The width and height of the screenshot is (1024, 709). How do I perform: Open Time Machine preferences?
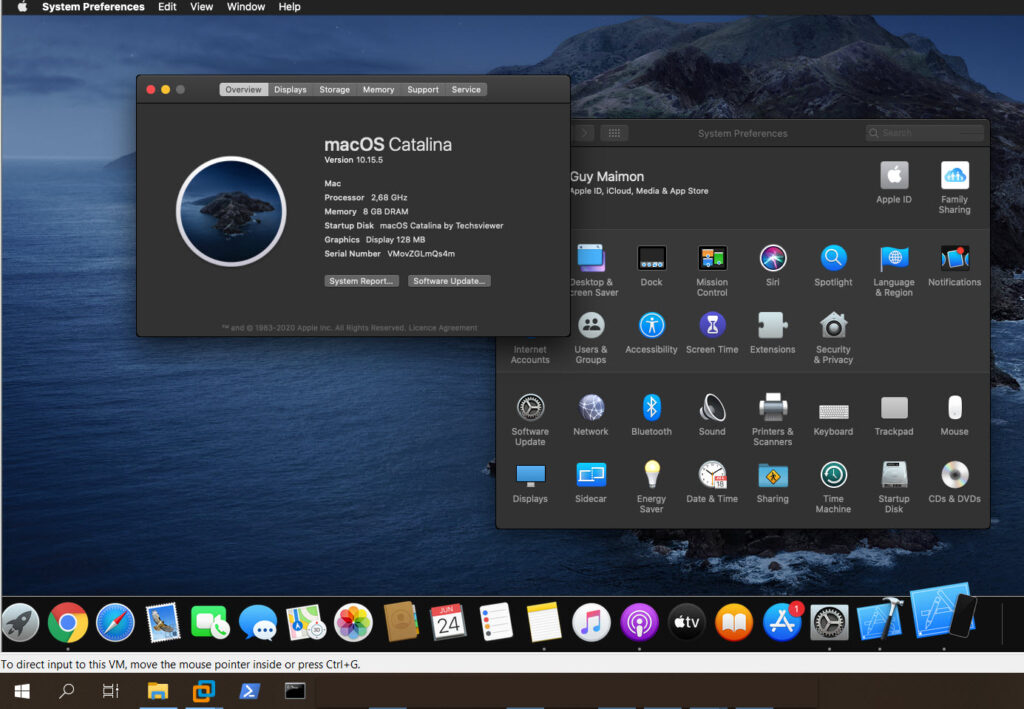coord(833,487)
